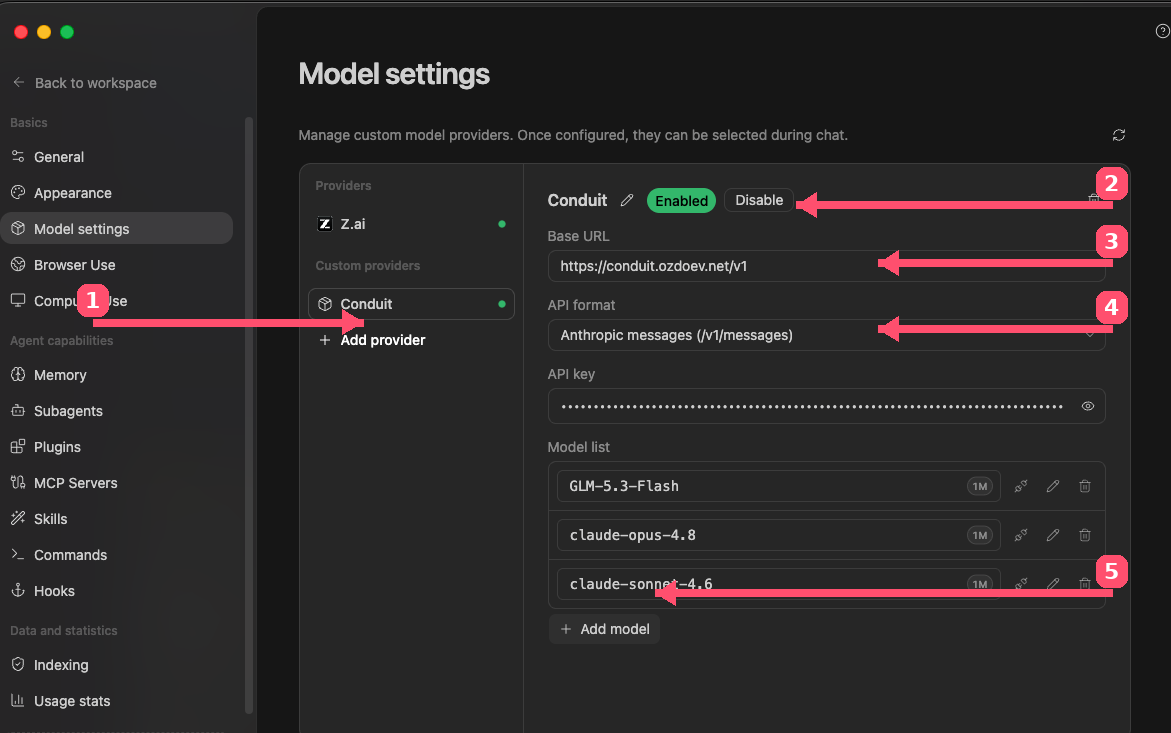
Task: Edit the claude-sonnet-4.6 model entry
Action: 1053,584
